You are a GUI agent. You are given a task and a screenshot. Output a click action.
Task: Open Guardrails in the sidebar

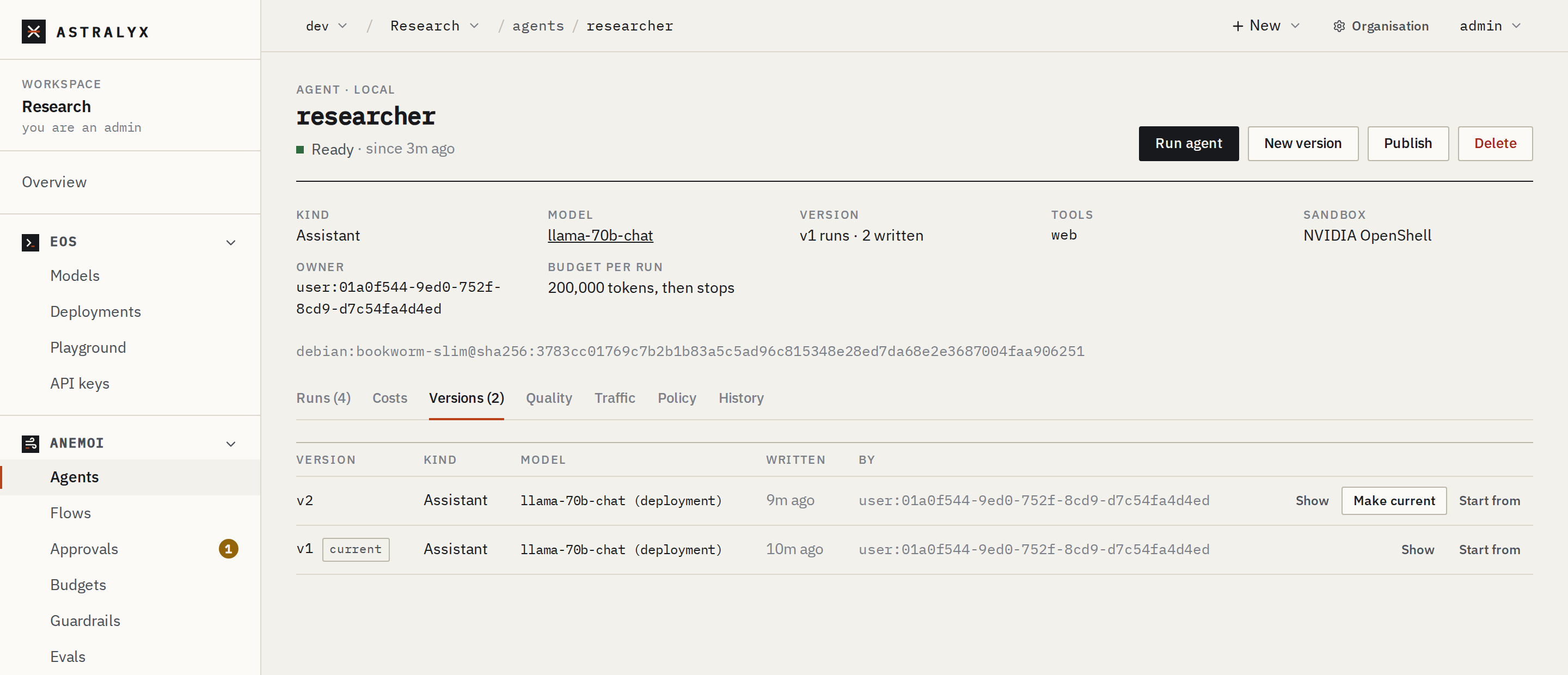(85, 621)
